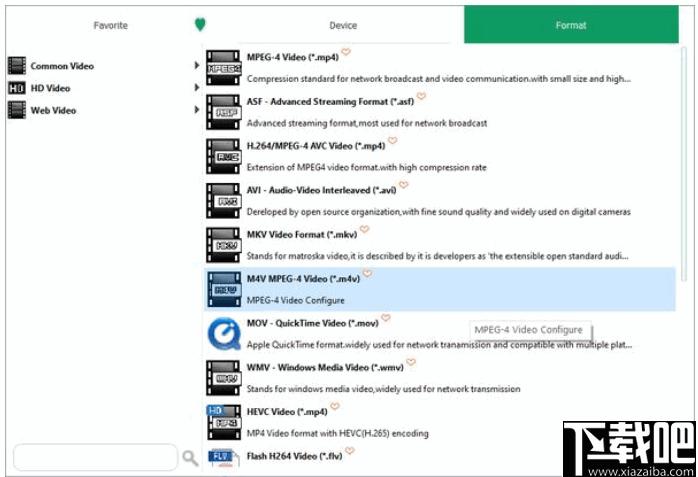Screen dimensions: 698x477
Task: Favorite the AVI format heart
Action: point(403,185)
